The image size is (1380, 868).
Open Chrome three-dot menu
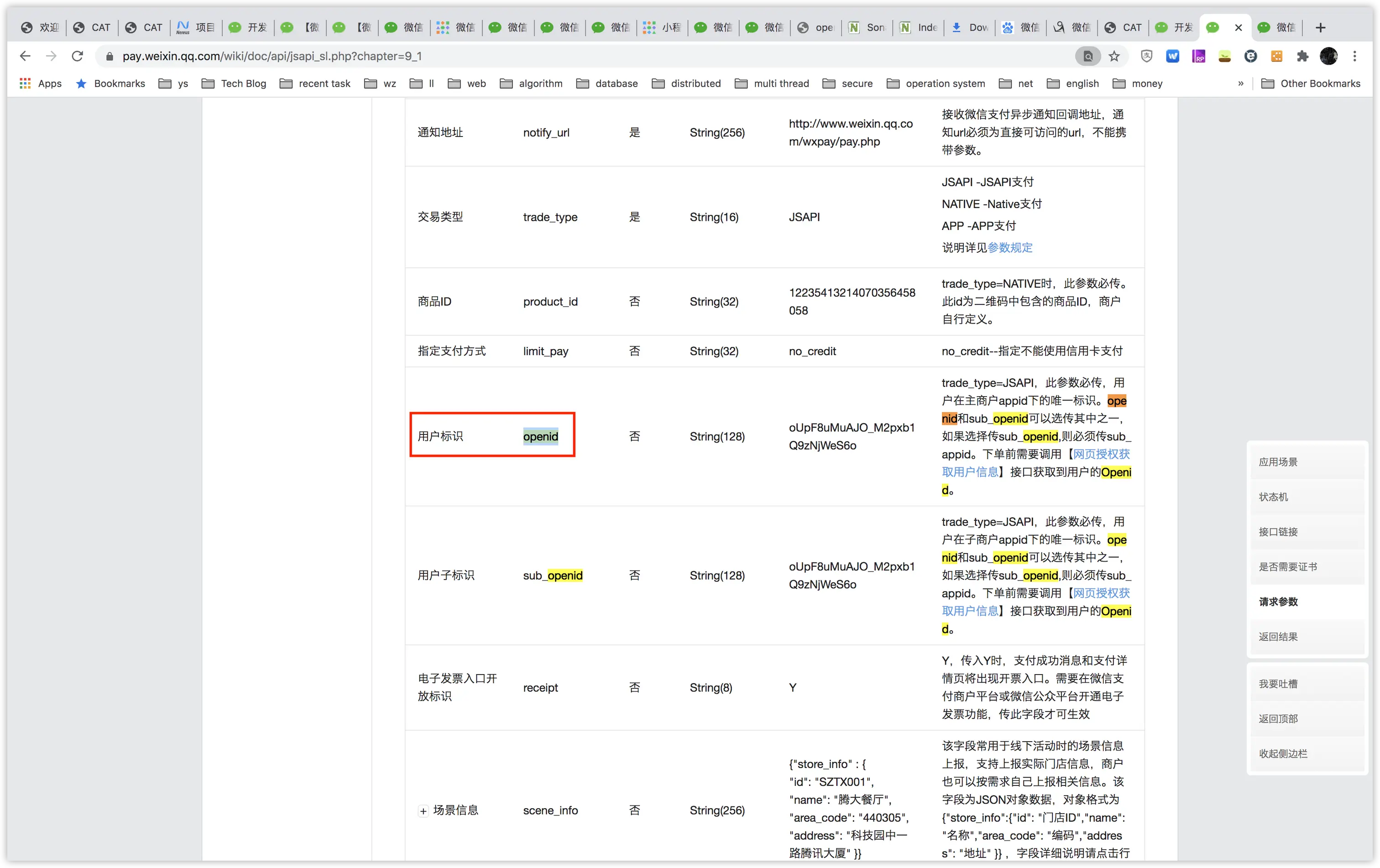click(x=1355, y=56)
